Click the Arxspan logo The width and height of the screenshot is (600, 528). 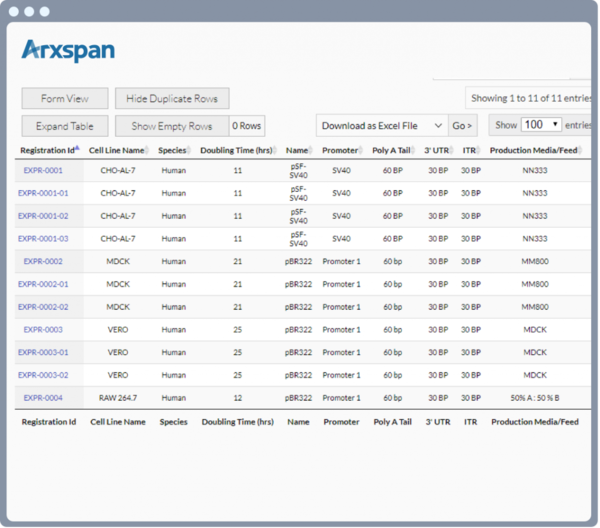(68, 50)
